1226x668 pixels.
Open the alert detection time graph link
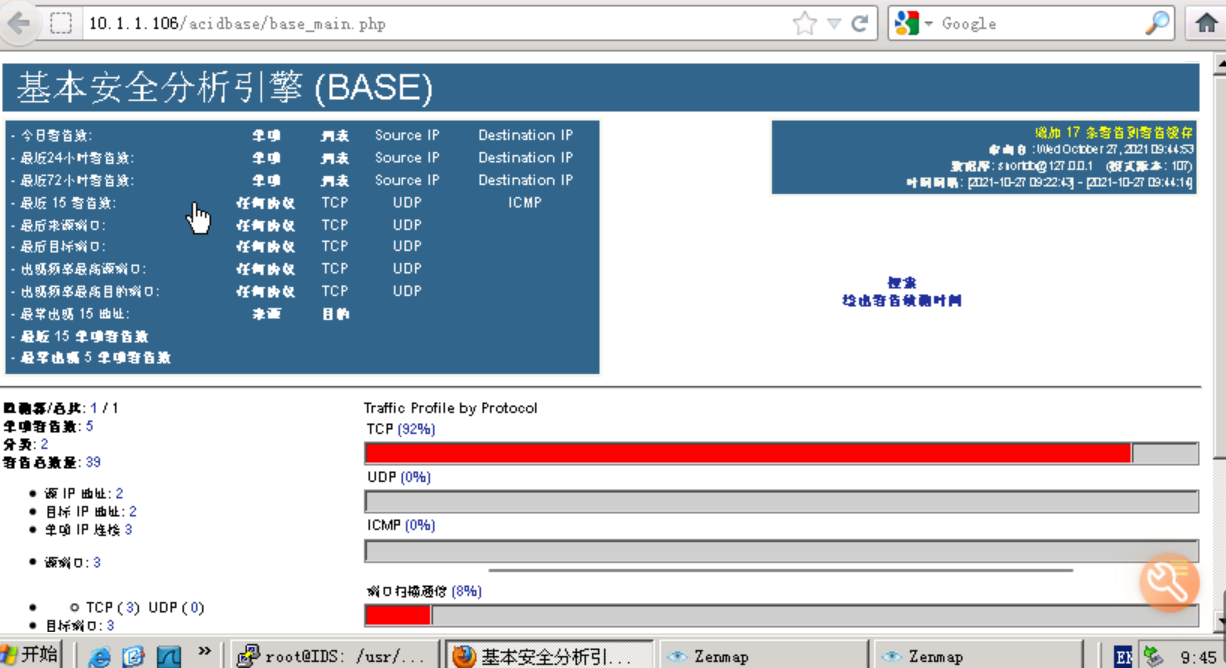click(x=902, y=300)
